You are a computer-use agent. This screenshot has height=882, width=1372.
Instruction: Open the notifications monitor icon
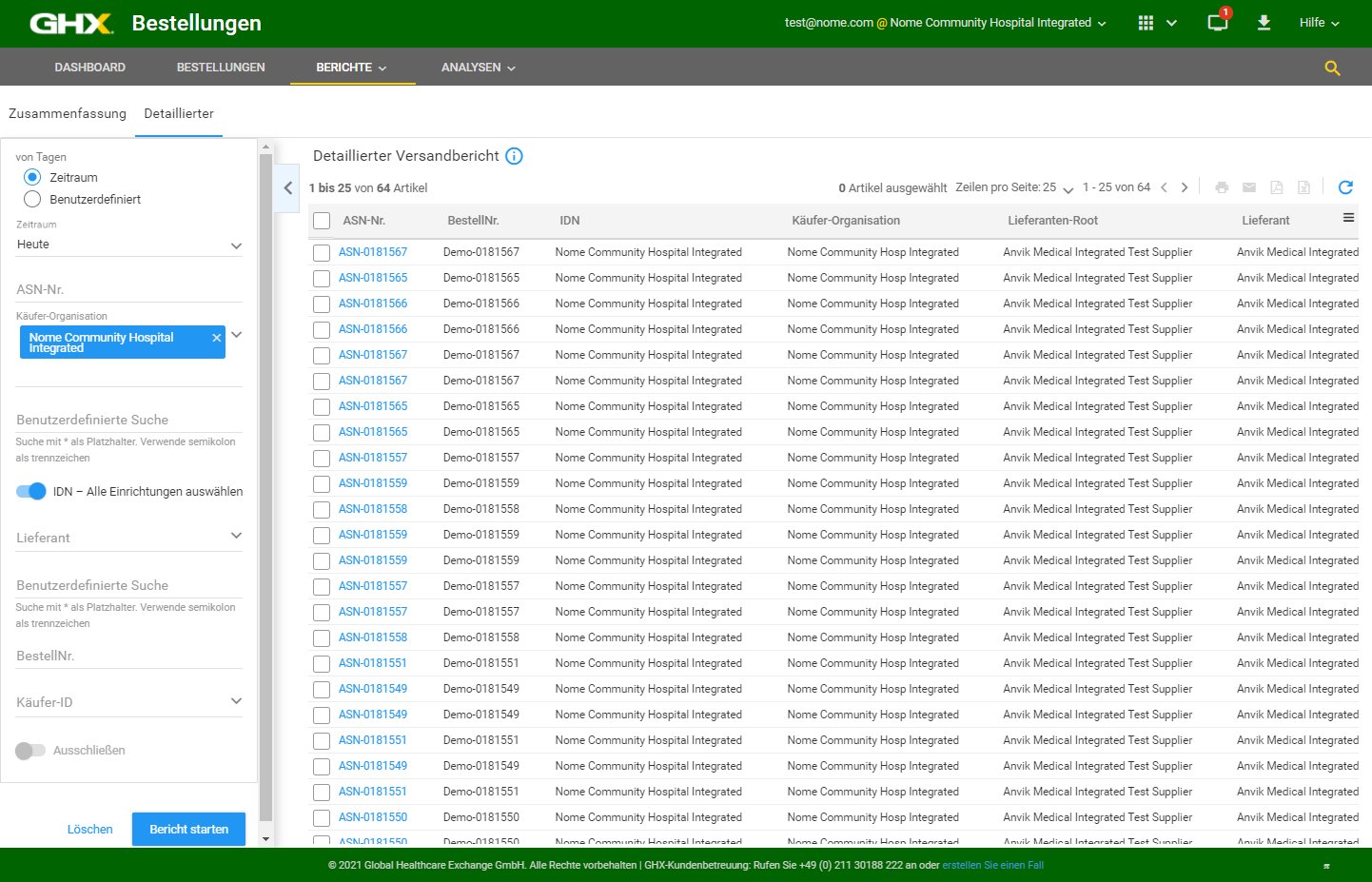pos(1218,23)
